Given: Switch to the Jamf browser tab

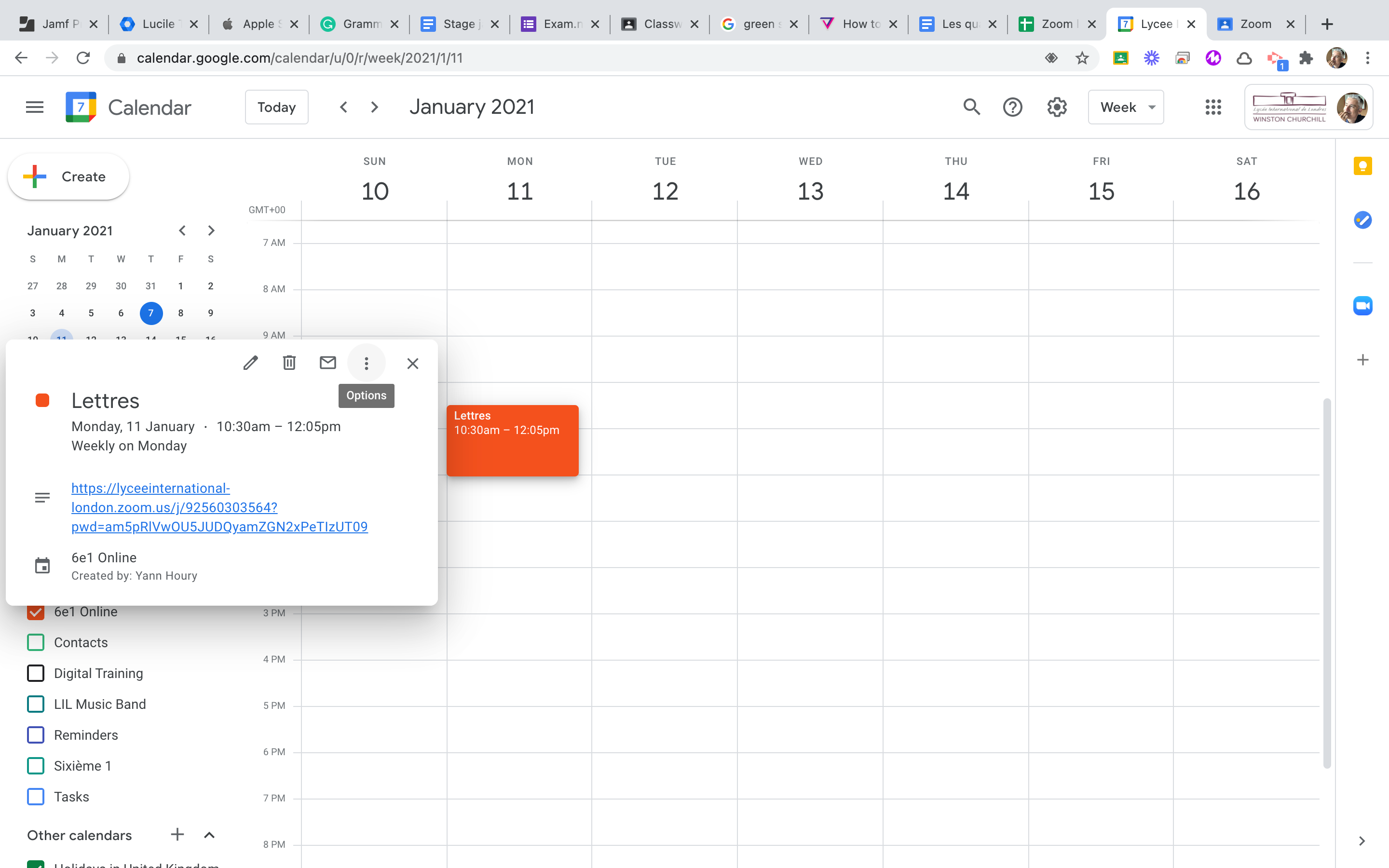Looking at the screenshot, I should (57, 24).
